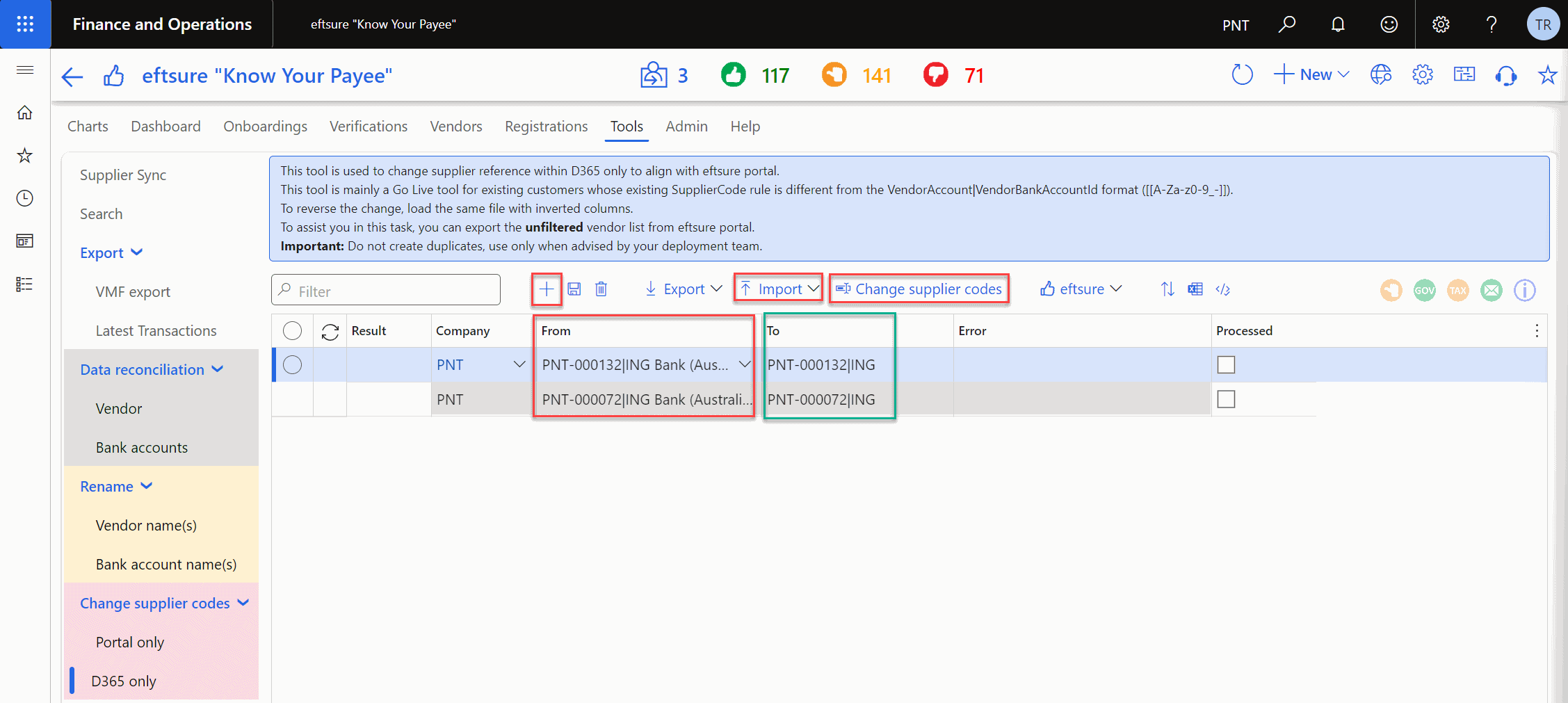Image resolution: width=1568 pixels, height=703 pixels.
Task: Switch to the Onboardings tab
Action: click(265, 127)
